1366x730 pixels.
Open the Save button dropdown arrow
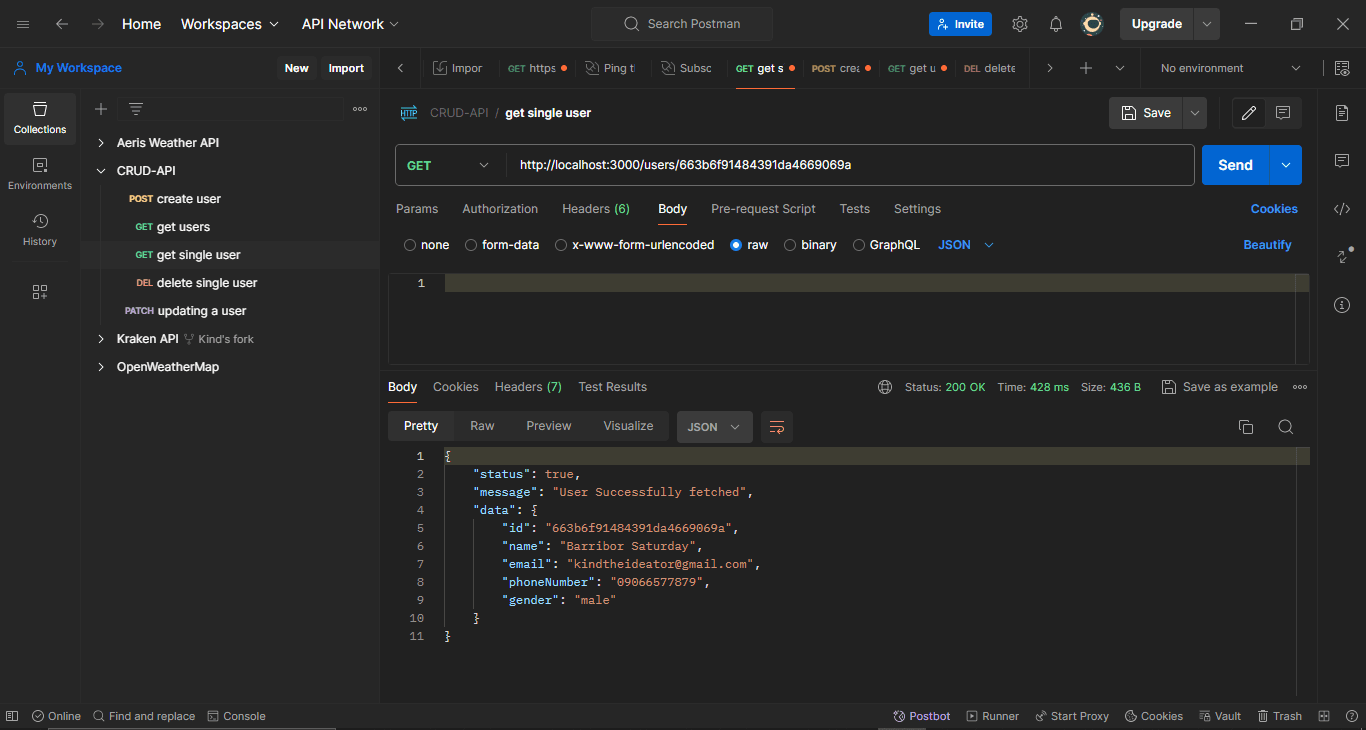[1194, 113]
